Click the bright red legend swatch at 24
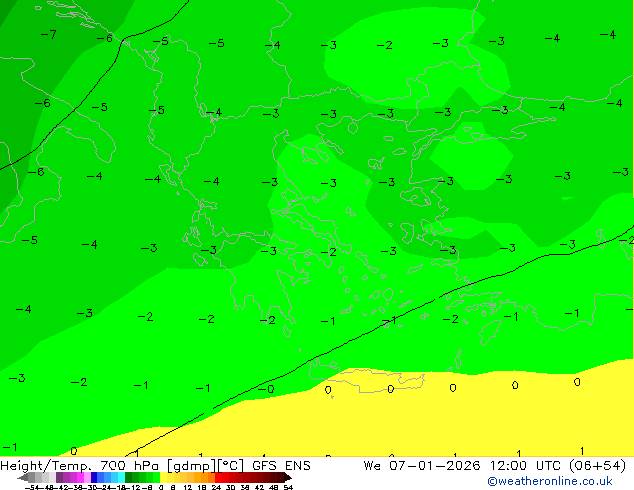The image size is (634, 490). click(x=218, y=477)
